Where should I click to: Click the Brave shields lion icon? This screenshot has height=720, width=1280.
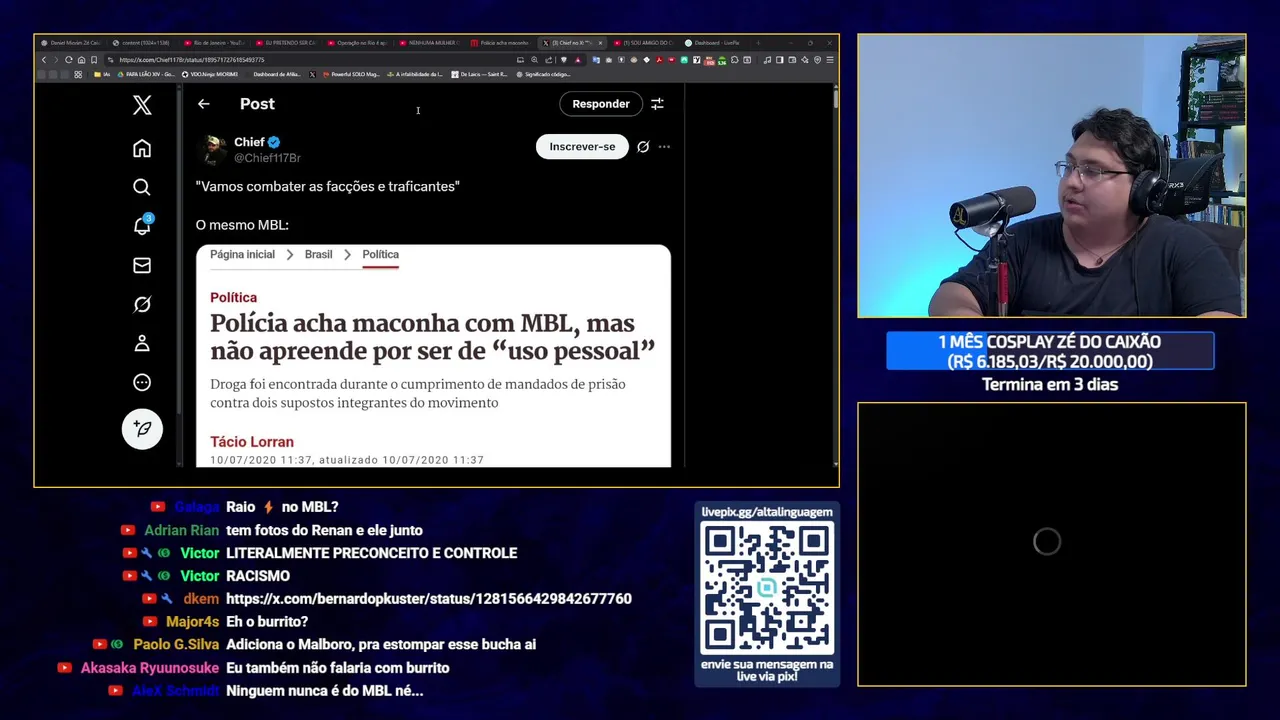point(564,60)
